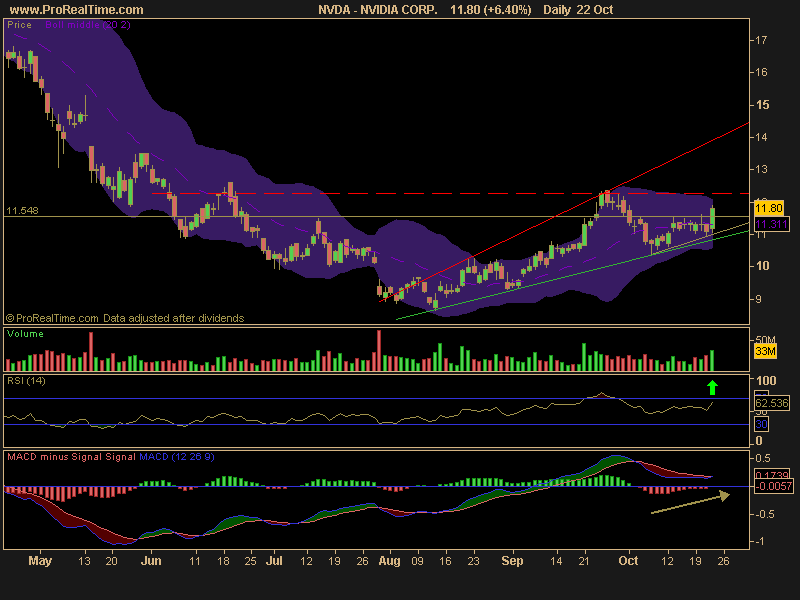The width and height of the screenshot is (800, 600).
Task: Click the Aug label on date axis
Action: 389,561
